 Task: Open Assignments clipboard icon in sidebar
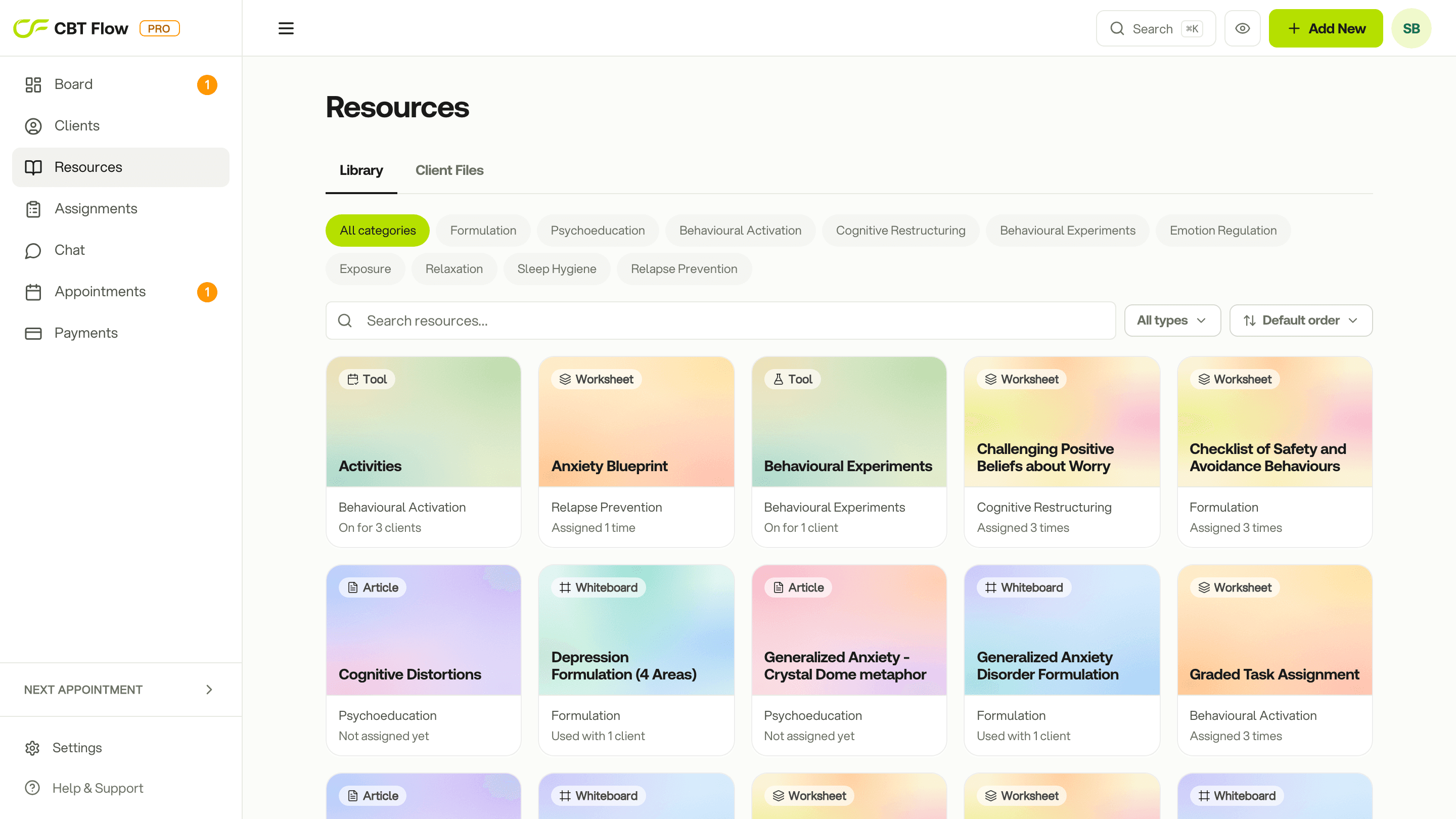33,209
